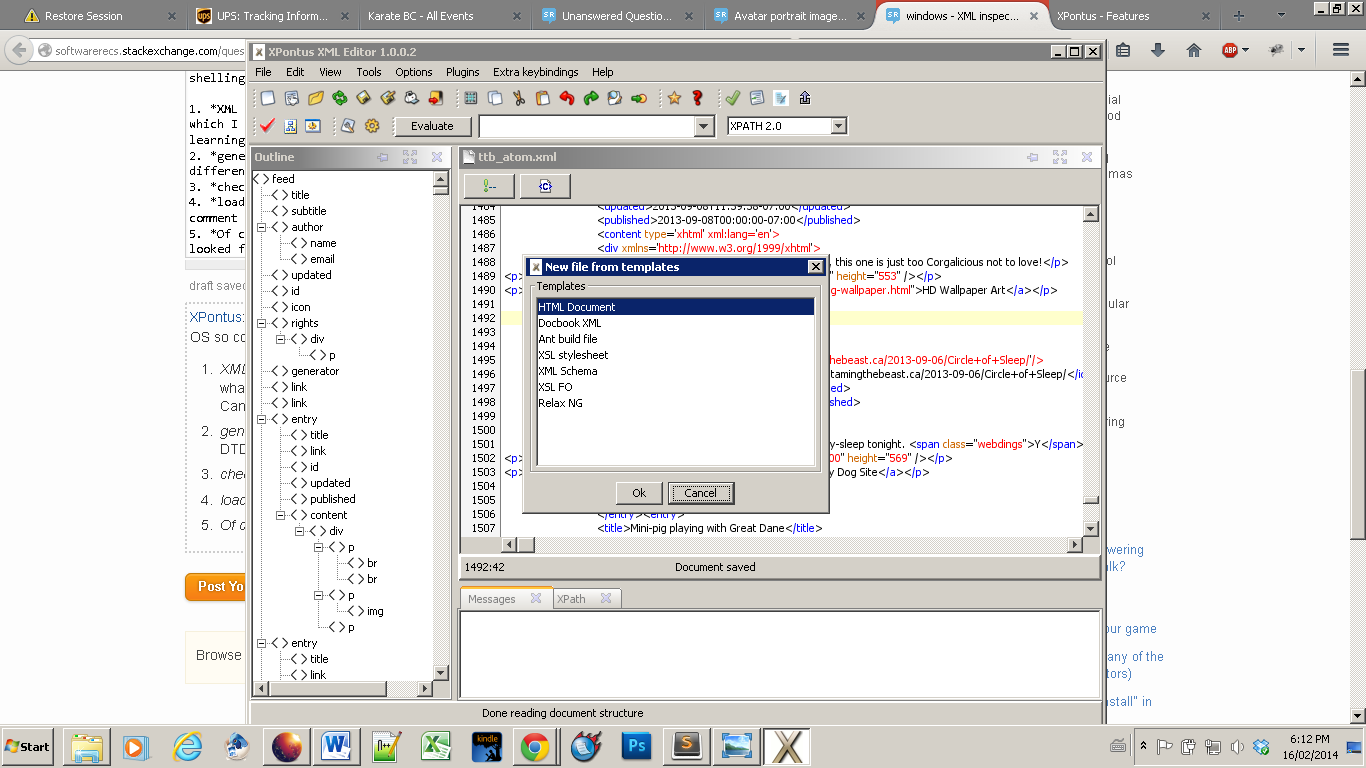Click the Paste clipboard icon
The width and height of the screenshot is (1366, 768).
pos(543,98)
